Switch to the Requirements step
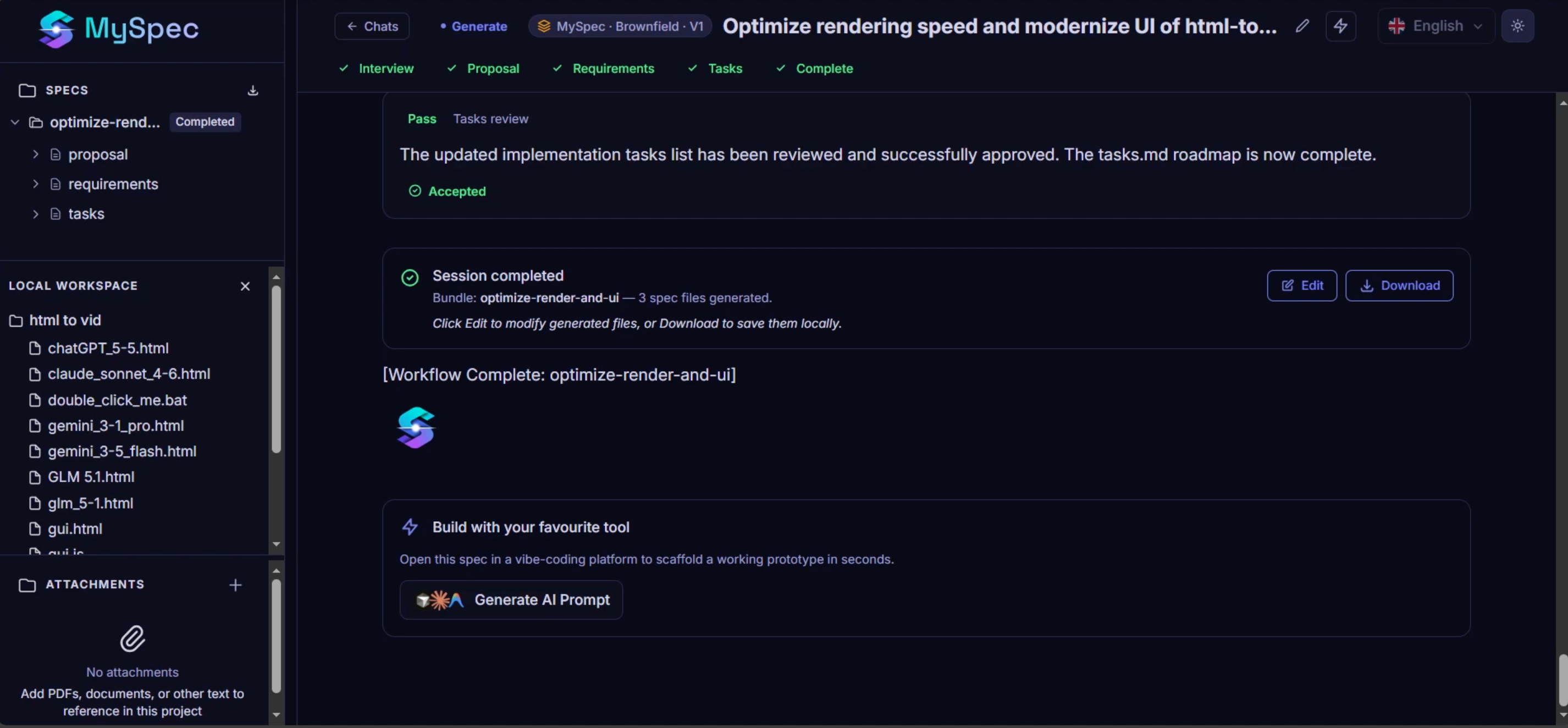The image size is (1568, 728). pos(603,68)
